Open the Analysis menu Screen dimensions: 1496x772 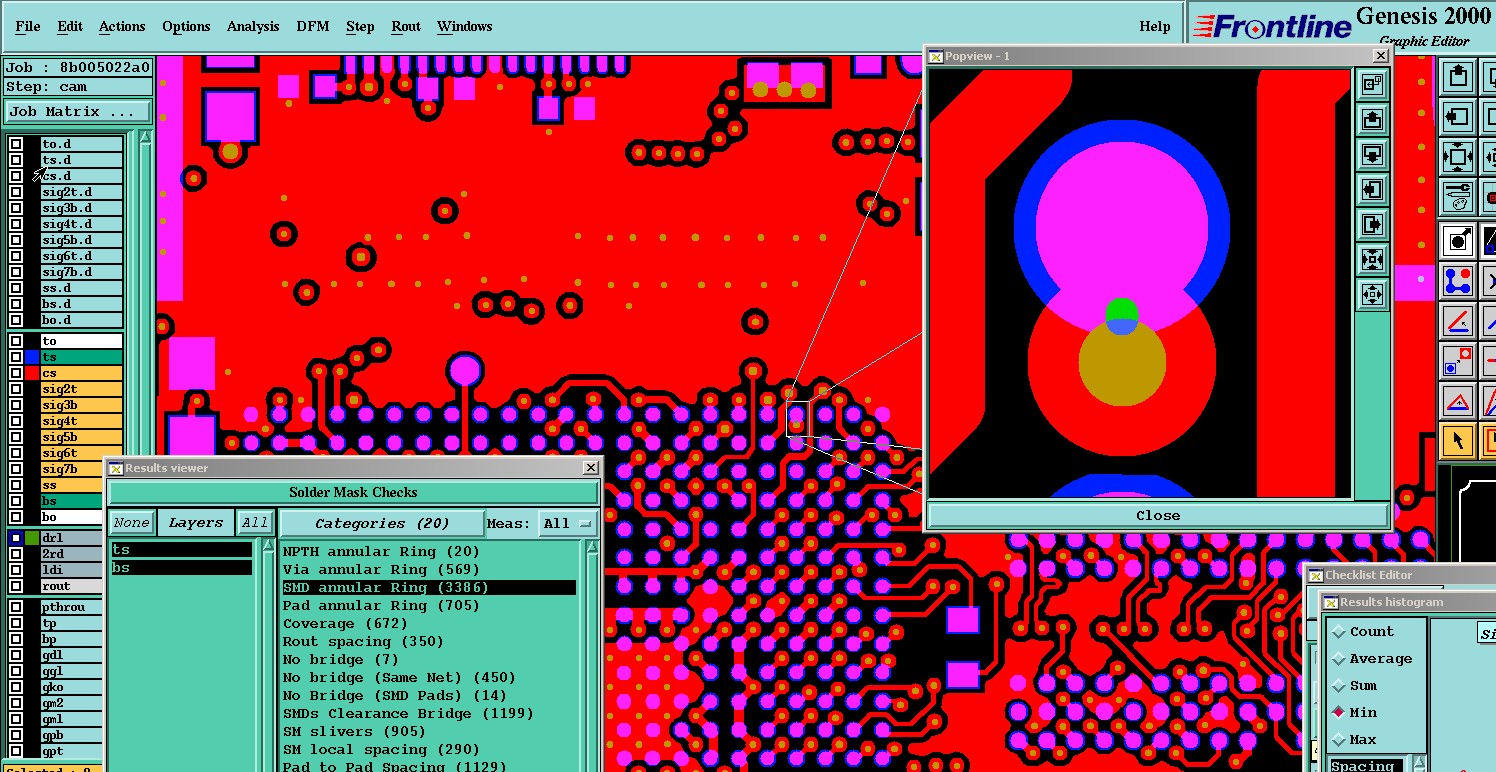253,26
